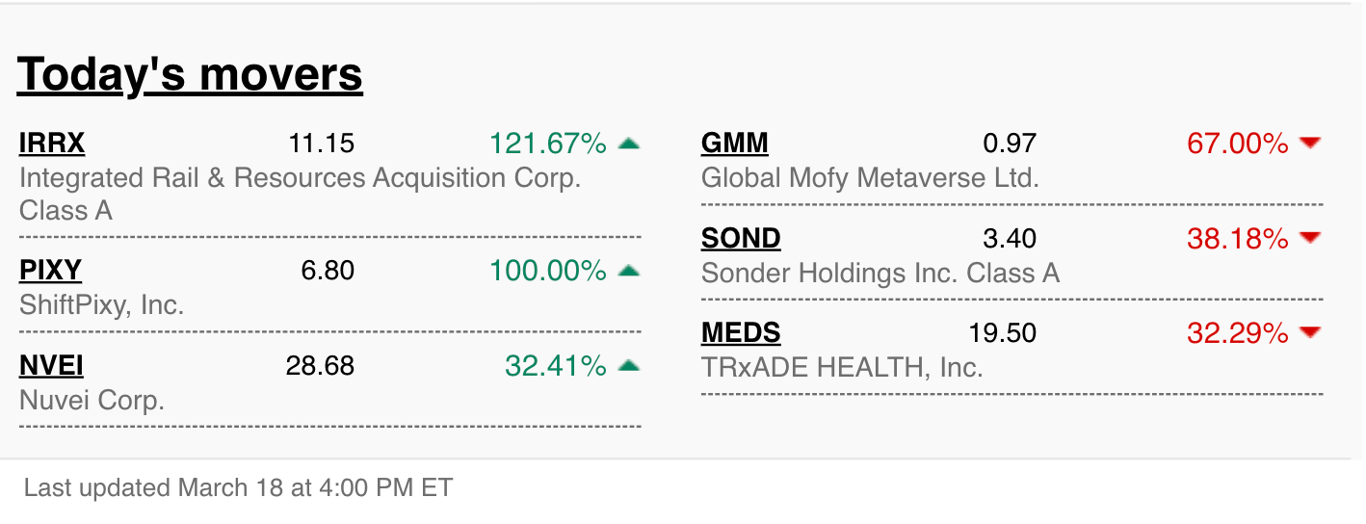The width and height of the screenshot is (1366, 524).
Task: Open the NVEI ticker link
Action: 51,366
